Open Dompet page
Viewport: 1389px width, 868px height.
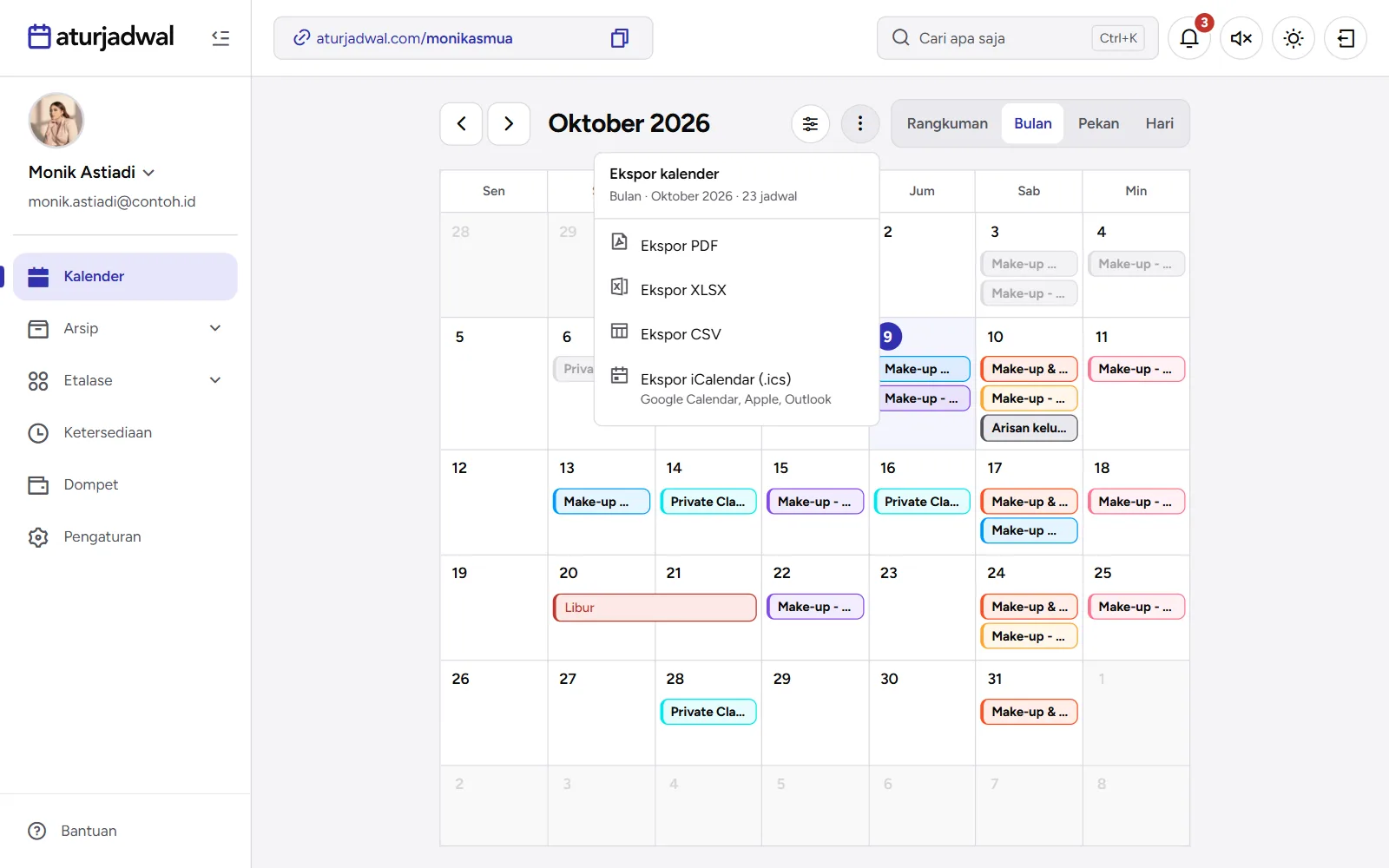pyautogui.click(x=125, y=484)
